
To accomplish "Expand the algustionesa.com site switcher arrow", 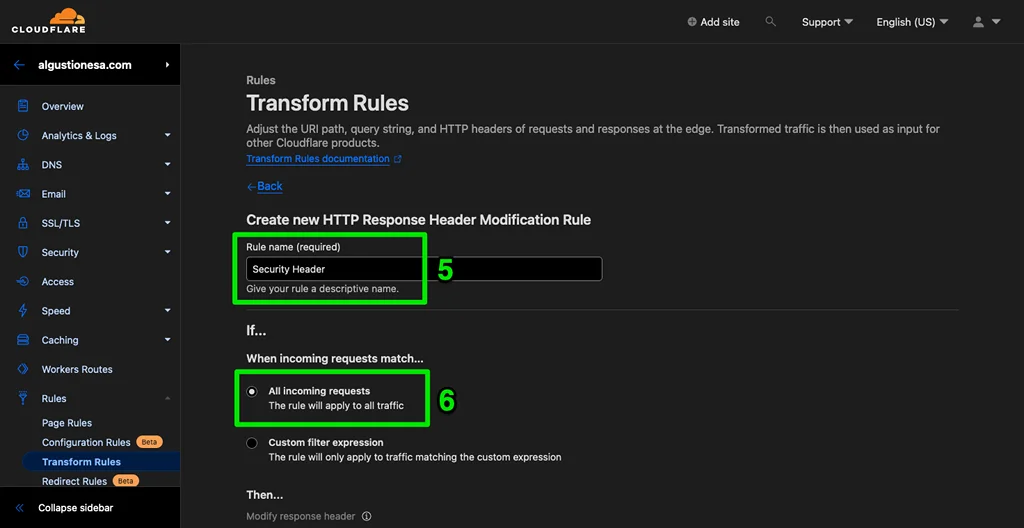I will pyautogui.click(x=167, y=65).
